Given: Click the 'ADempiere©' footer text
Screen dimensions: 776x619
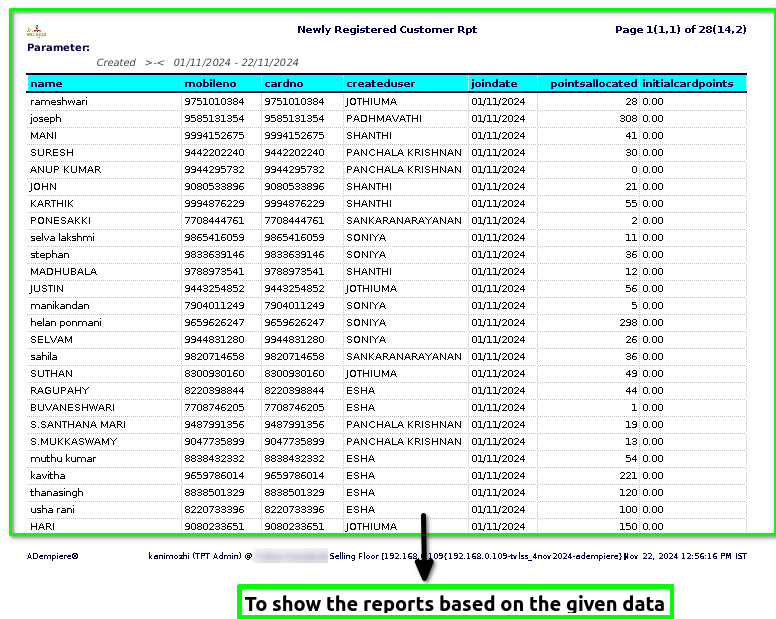Looking at the screenshot, I should coord(52,556).
